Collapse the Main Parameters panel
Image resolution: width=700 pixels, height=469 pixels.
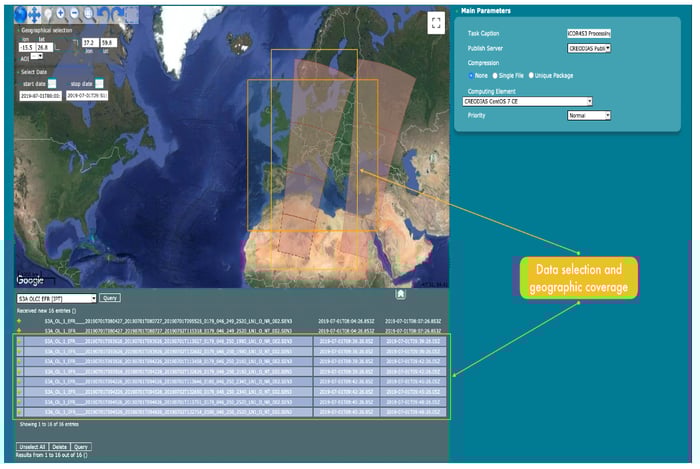(x=457, y=11)
